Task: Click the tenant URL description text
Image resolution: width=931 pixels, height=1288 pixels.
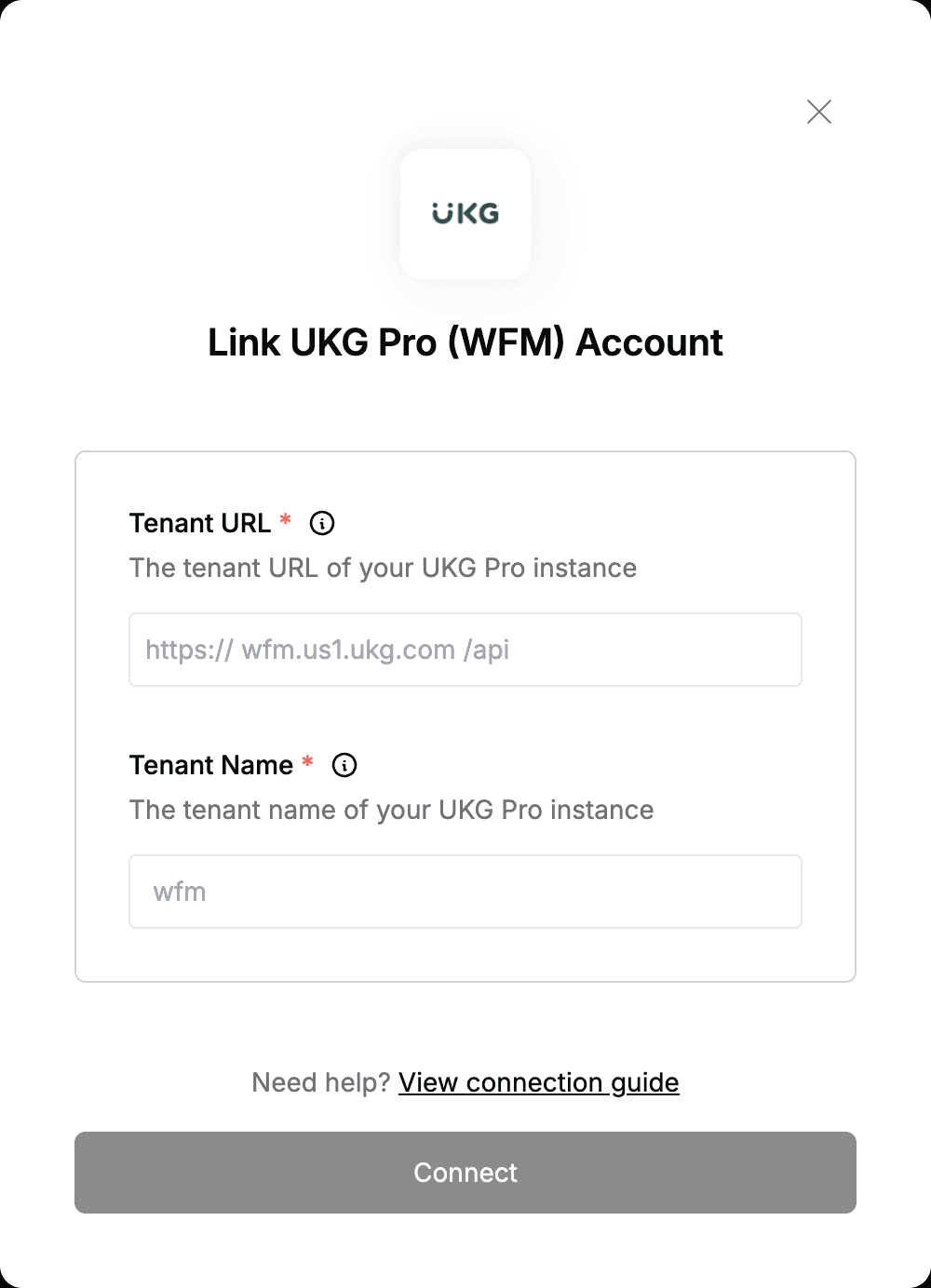Action: pos(384,568)
